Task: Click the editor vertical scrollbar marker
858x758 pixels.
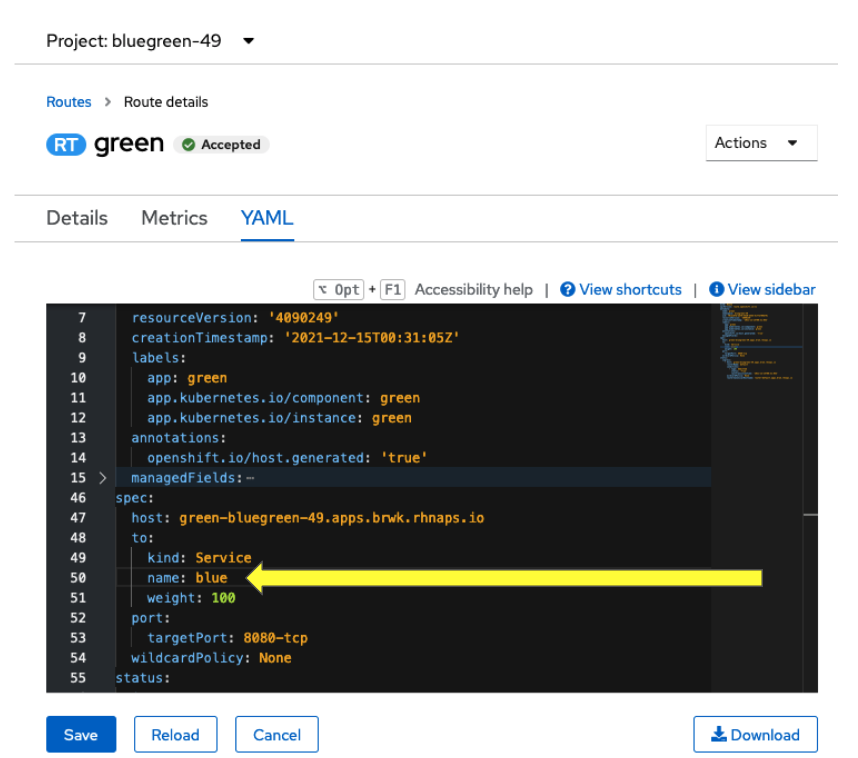Action: (x=810, y=514)
